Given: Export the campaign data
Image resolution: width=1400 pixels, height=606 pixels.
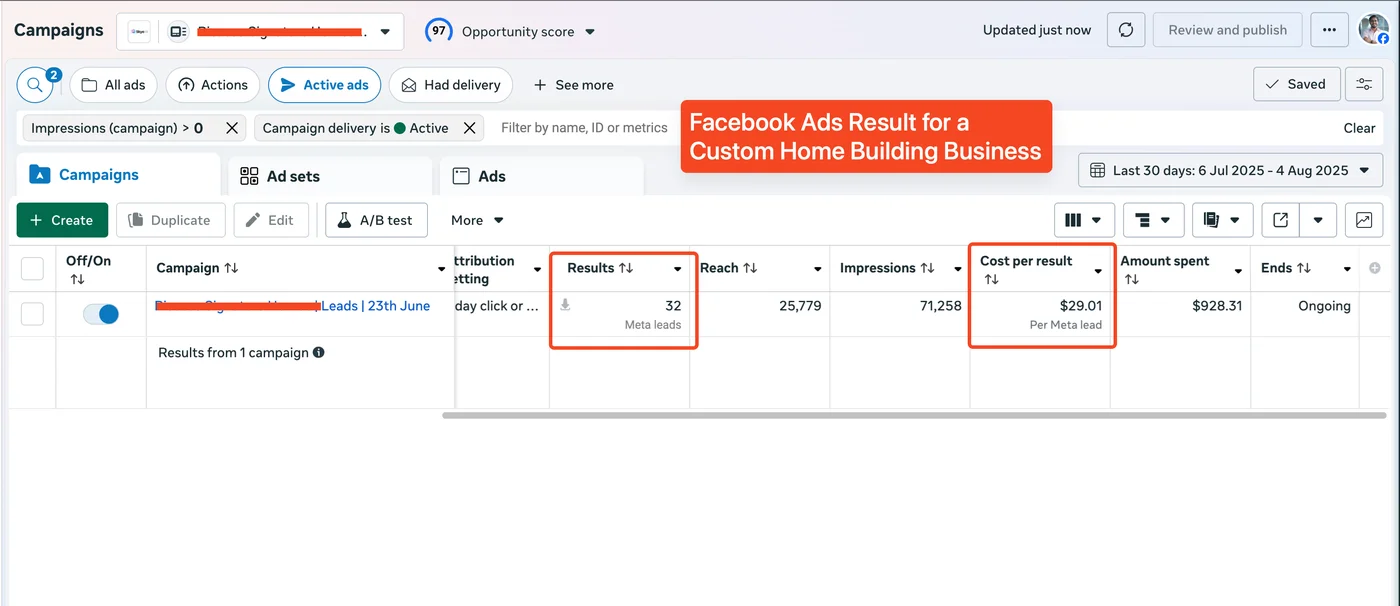Looking at the screenshot, I should coord(1280,220).
